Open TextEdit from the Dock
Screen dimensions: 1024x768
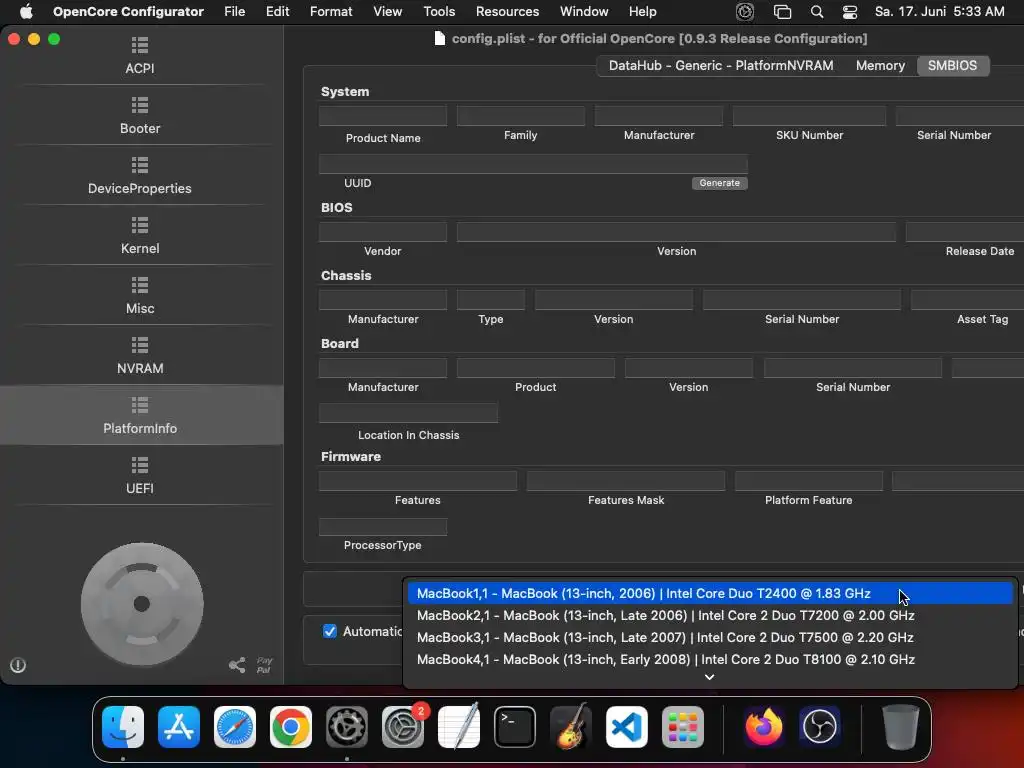point(458,726)
